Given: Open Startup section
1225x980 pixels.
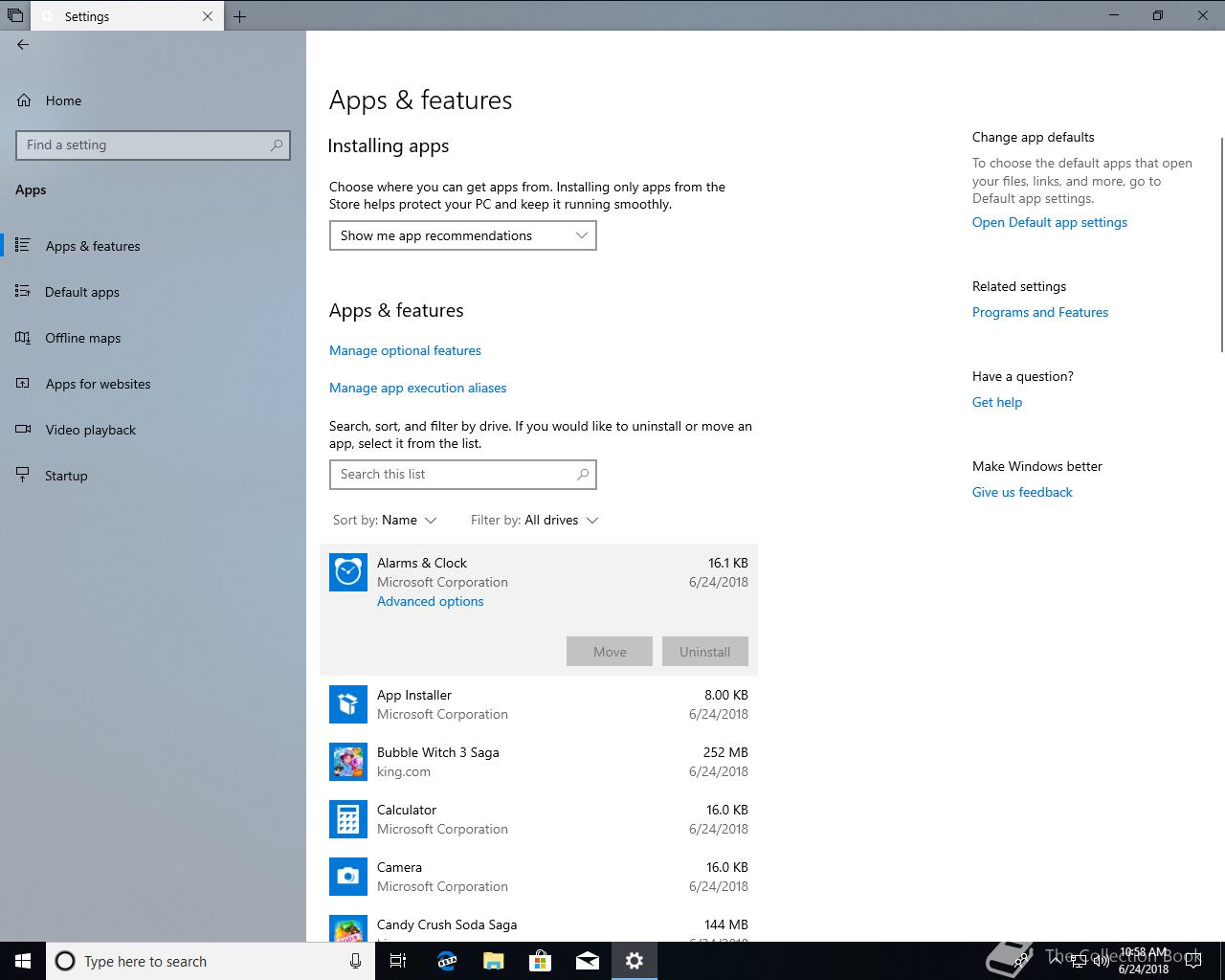Looking at the screenshot, I should [66, 476].
